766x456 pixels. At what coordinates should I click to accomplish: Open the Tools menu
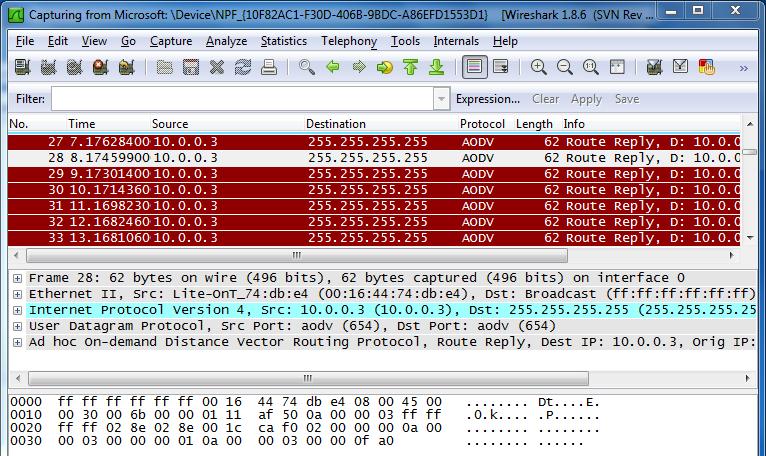(405, 41)
